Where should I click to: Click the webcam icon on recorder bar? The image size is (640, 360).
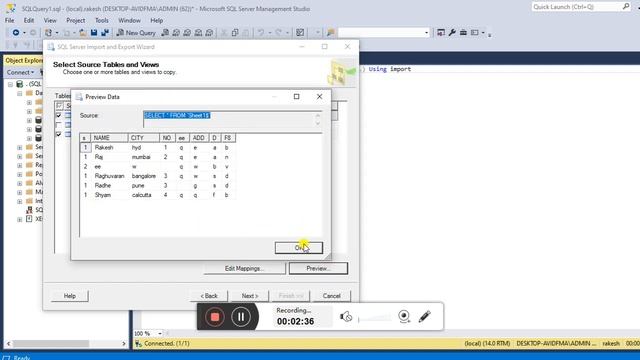point(404,316)
